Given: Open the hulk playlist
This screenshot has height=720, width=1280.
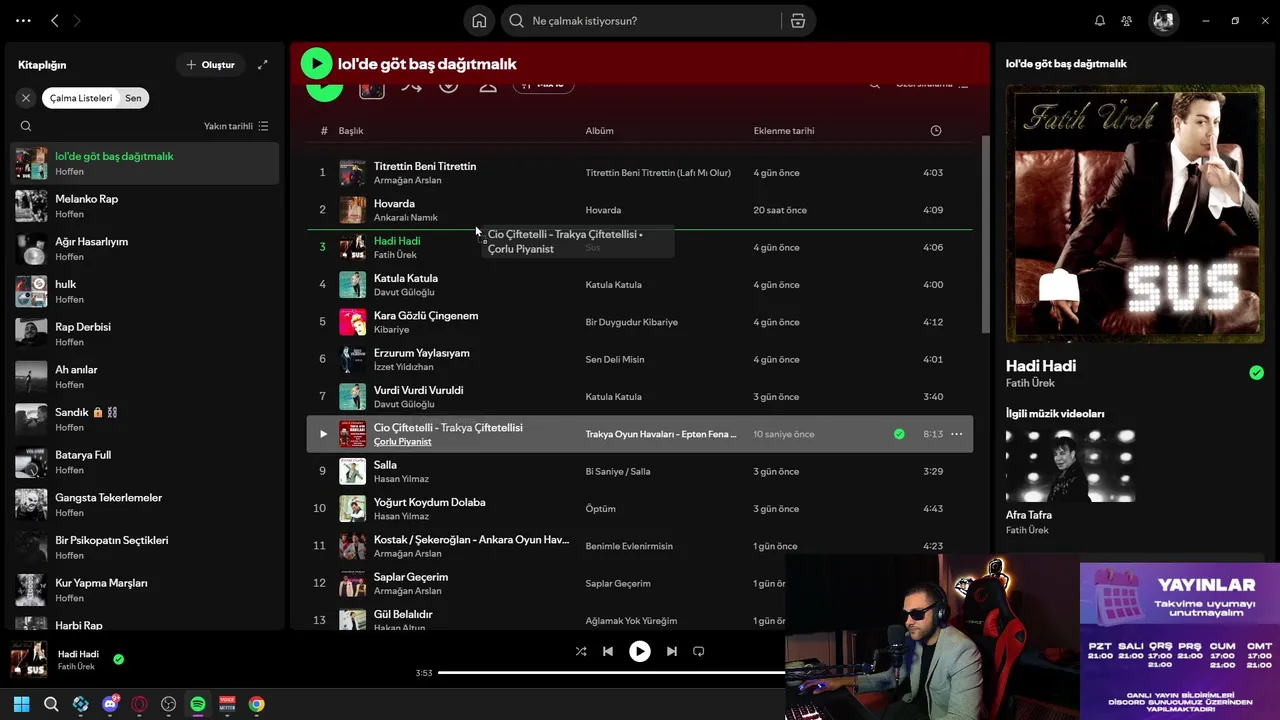Looking at the screenshot, I should click(145, 292).
